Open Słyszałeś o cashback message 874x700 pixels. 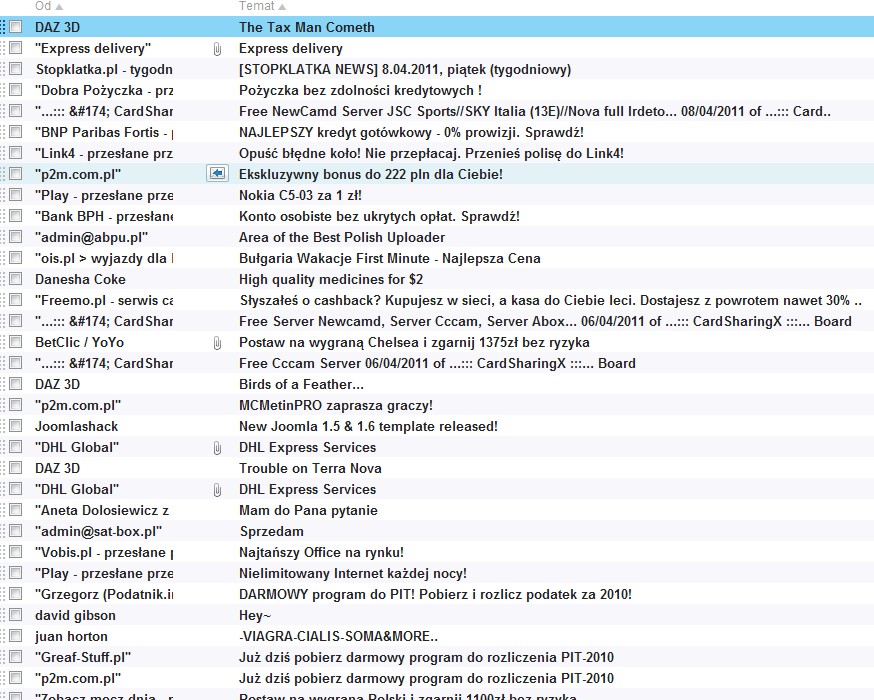click(x=551, y=300)
